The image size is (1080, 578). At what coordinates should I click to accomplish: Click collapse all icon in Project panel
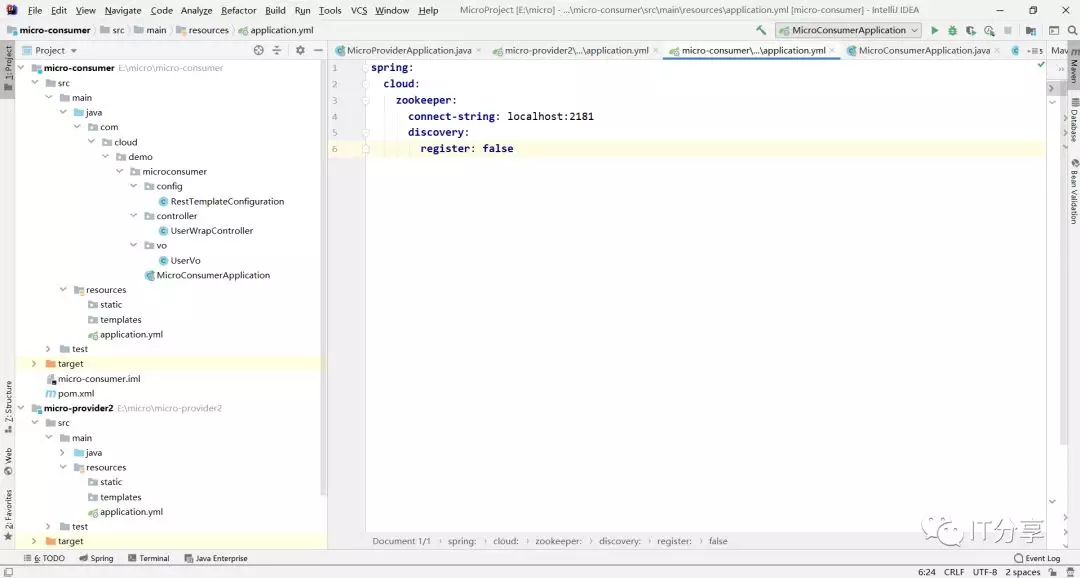[277, 50]
